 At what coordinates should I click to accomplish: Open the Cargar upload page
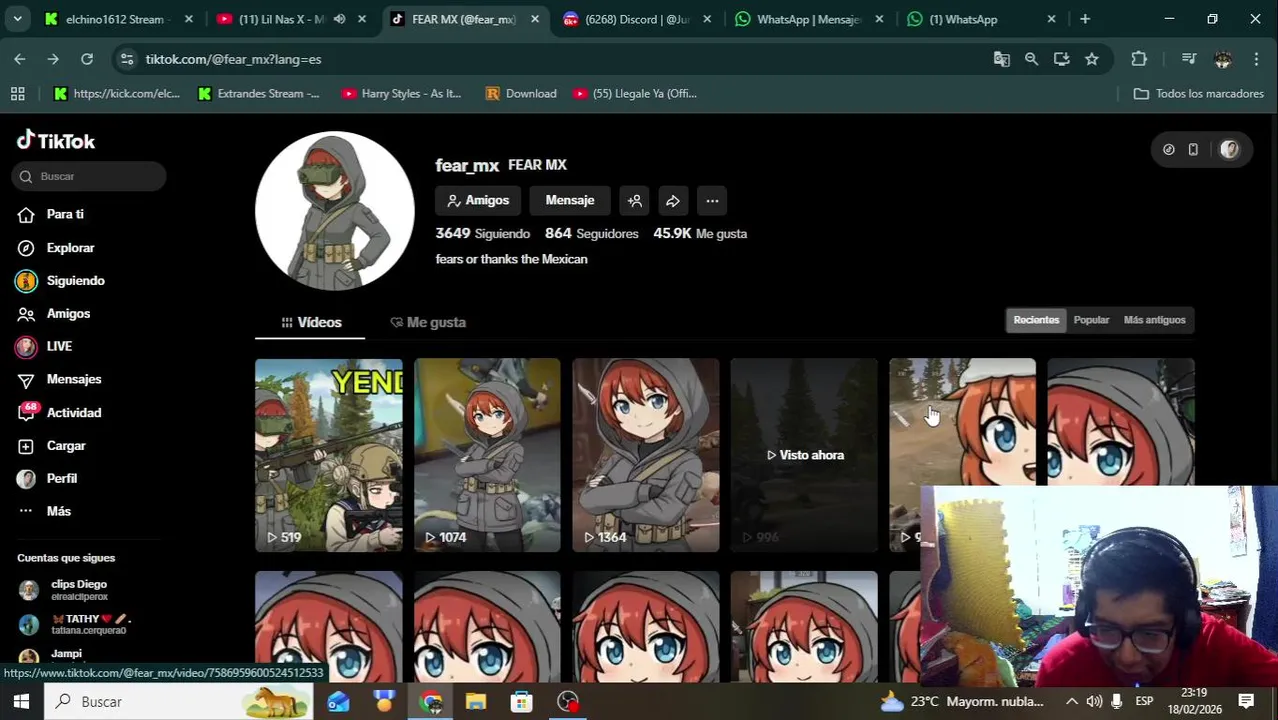[x=51, y=446]
